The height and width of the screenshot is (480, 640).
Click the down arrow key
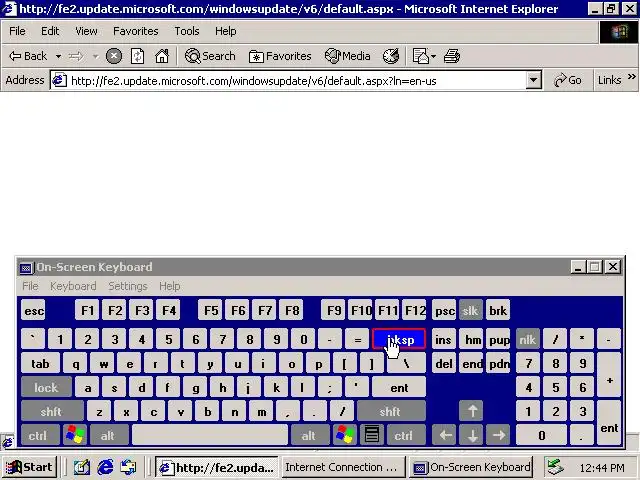click(x=472, y=435)
